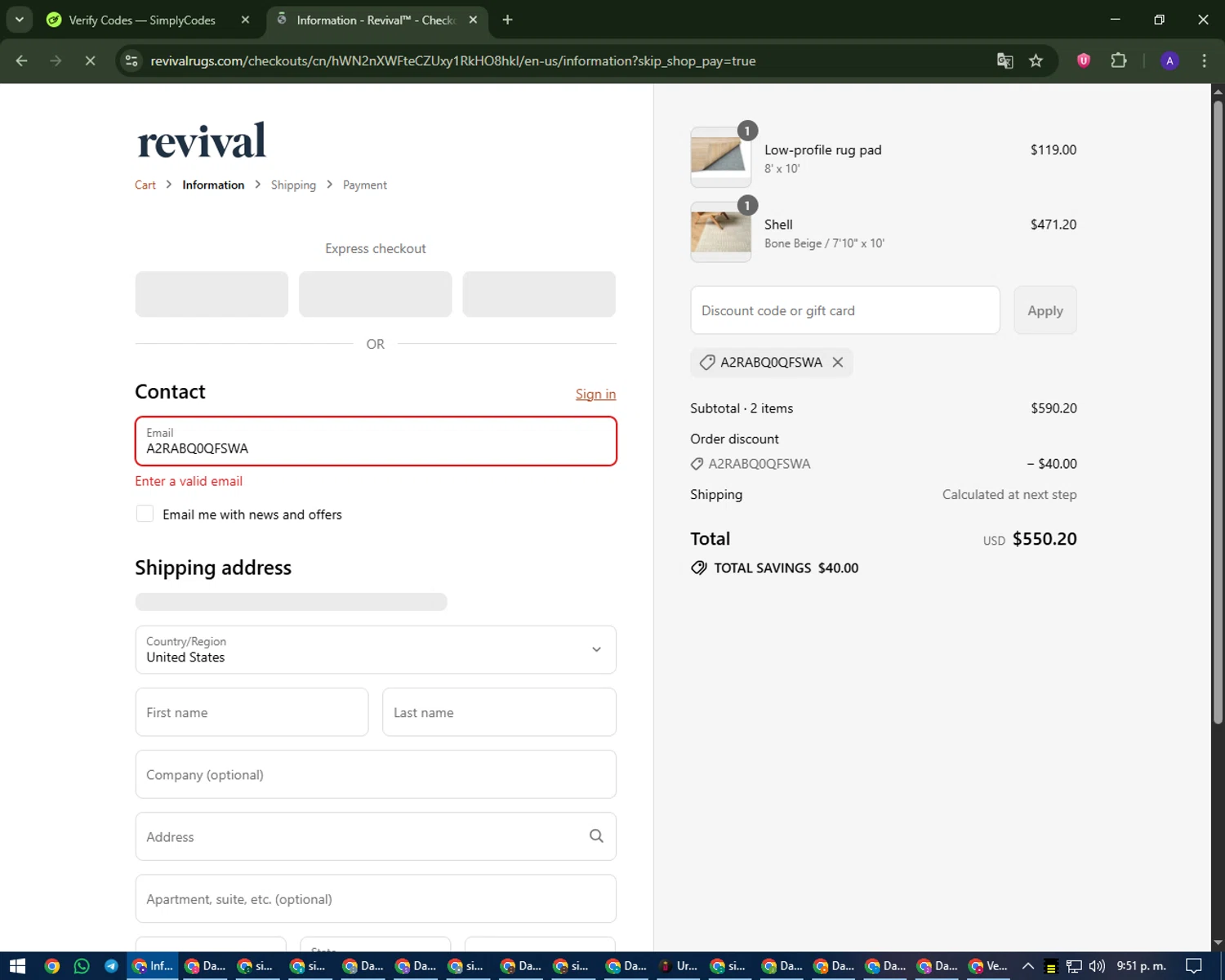1225x980 pixels.
Task: Open the Chrome profile avatar
Action: pos(1169,60)
